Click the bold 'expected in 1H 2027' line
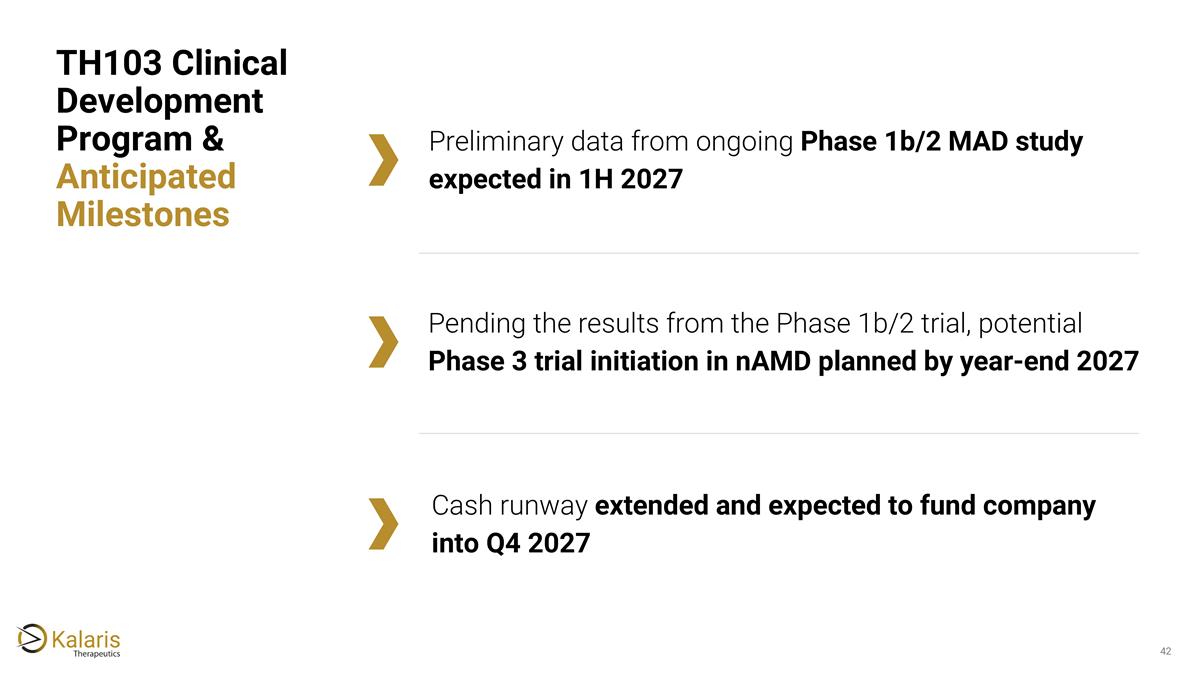Image resolution: width=1200 pixels, height=675 pixels. coord(555,180)
